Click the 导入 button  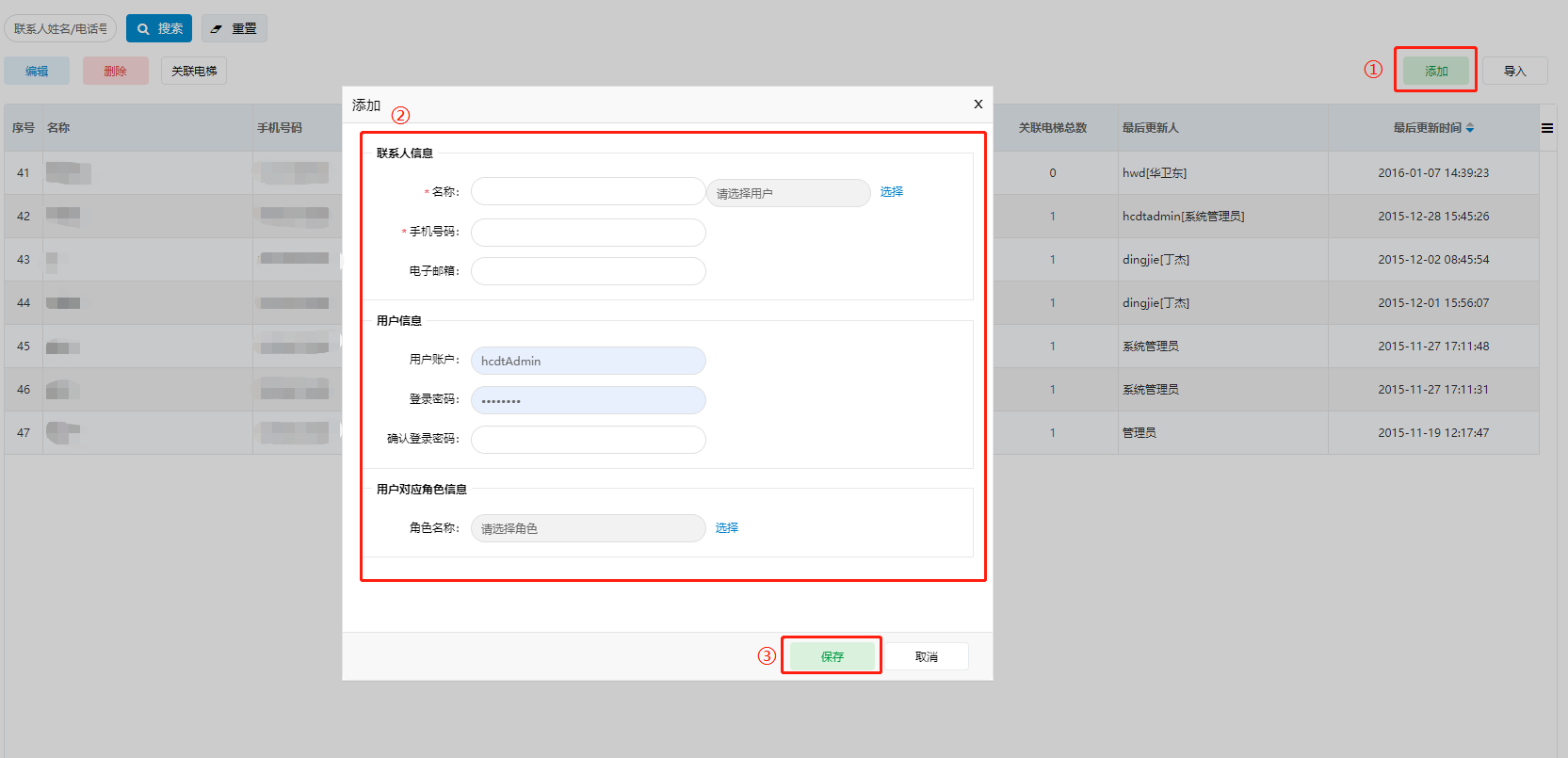tap(1515, 71)
